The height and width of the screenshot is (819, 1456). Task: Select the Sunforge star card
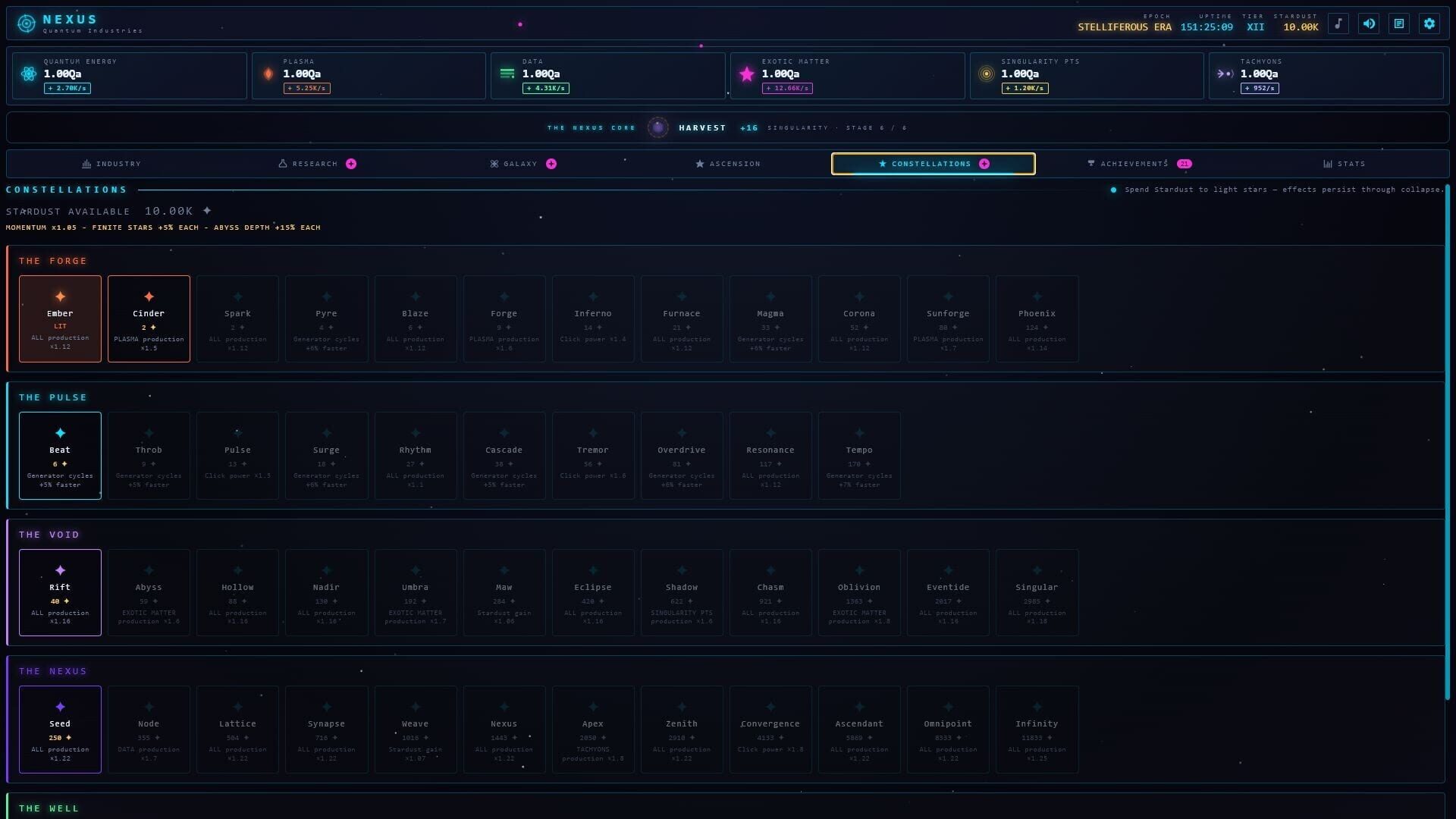(948, 318)
